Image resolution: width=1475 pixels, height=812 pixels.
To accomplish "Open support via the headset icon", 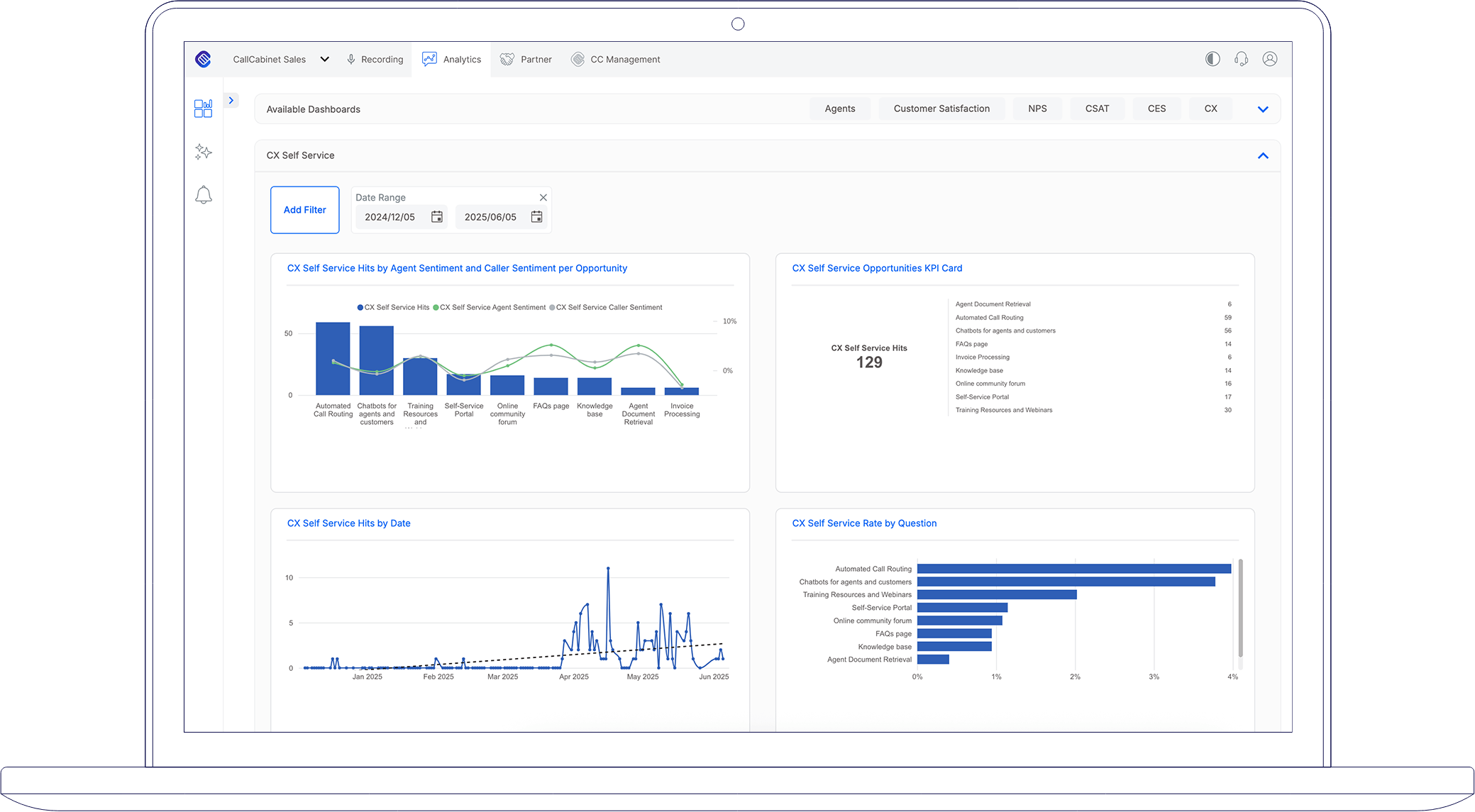I will [1241, 59].
